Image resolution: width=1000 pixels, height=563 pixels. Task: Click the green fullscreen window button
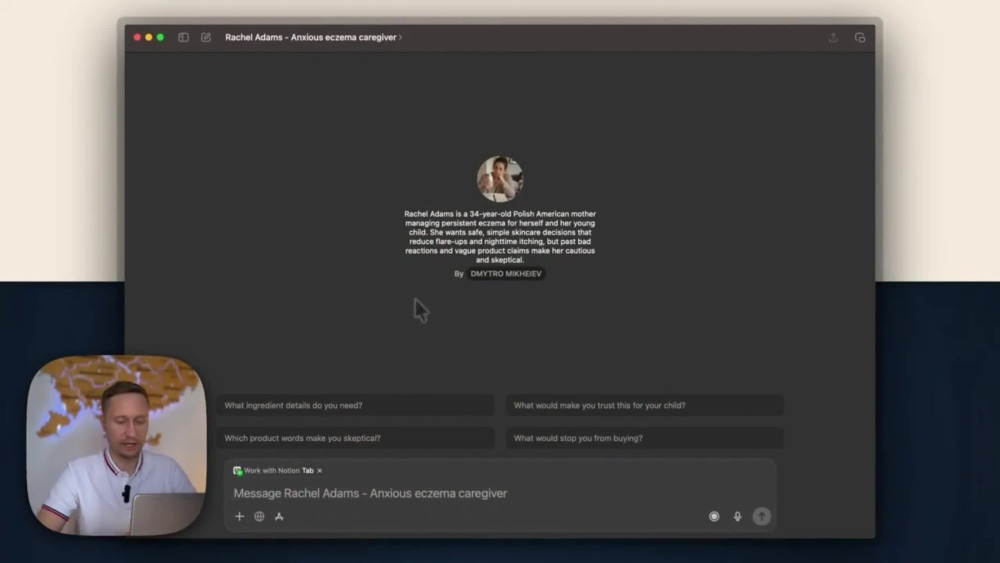point(161,38)
